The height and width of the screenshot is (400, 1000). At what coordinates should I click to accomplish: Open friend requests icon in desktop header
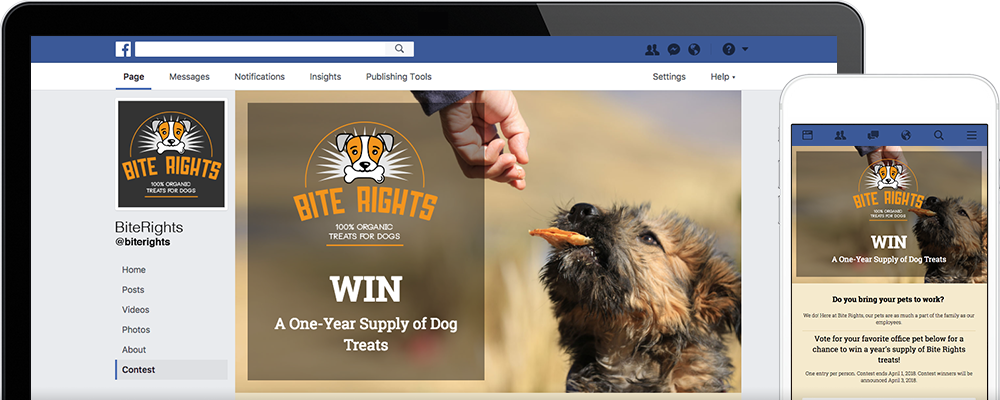pos(652,50)
